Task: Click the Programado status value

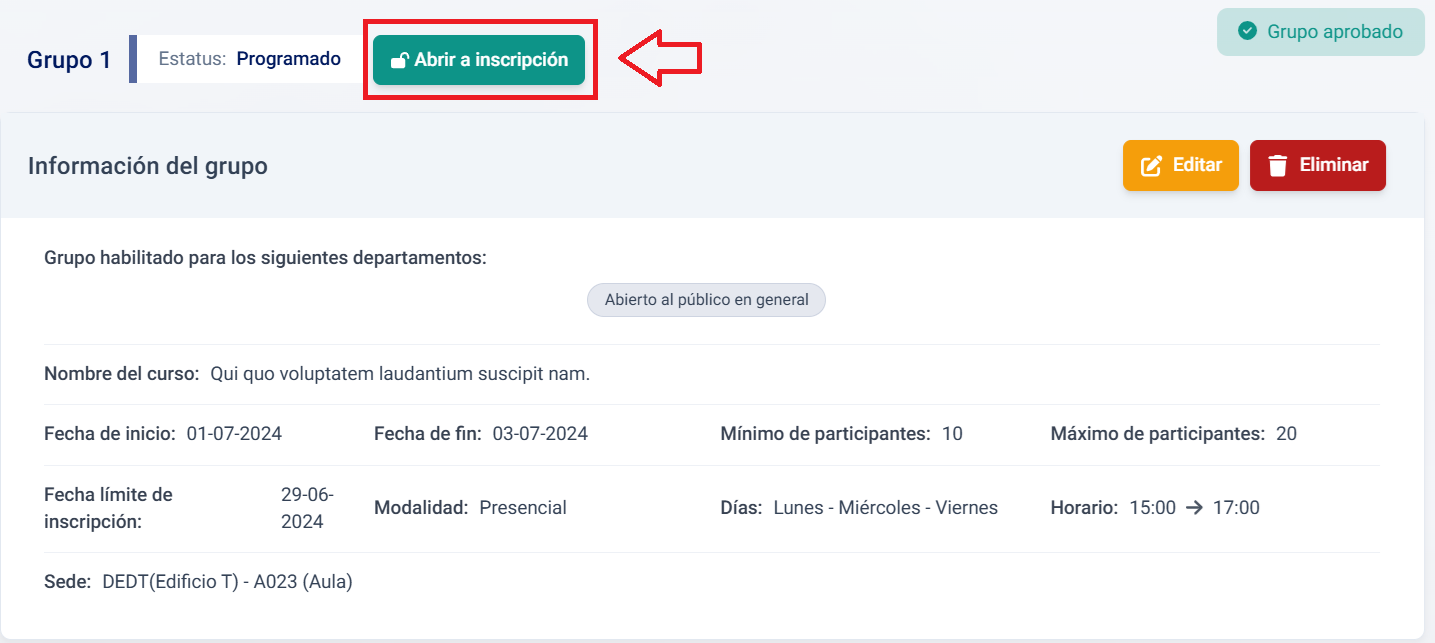Action: pyautogui.click(x=288, y=59)
